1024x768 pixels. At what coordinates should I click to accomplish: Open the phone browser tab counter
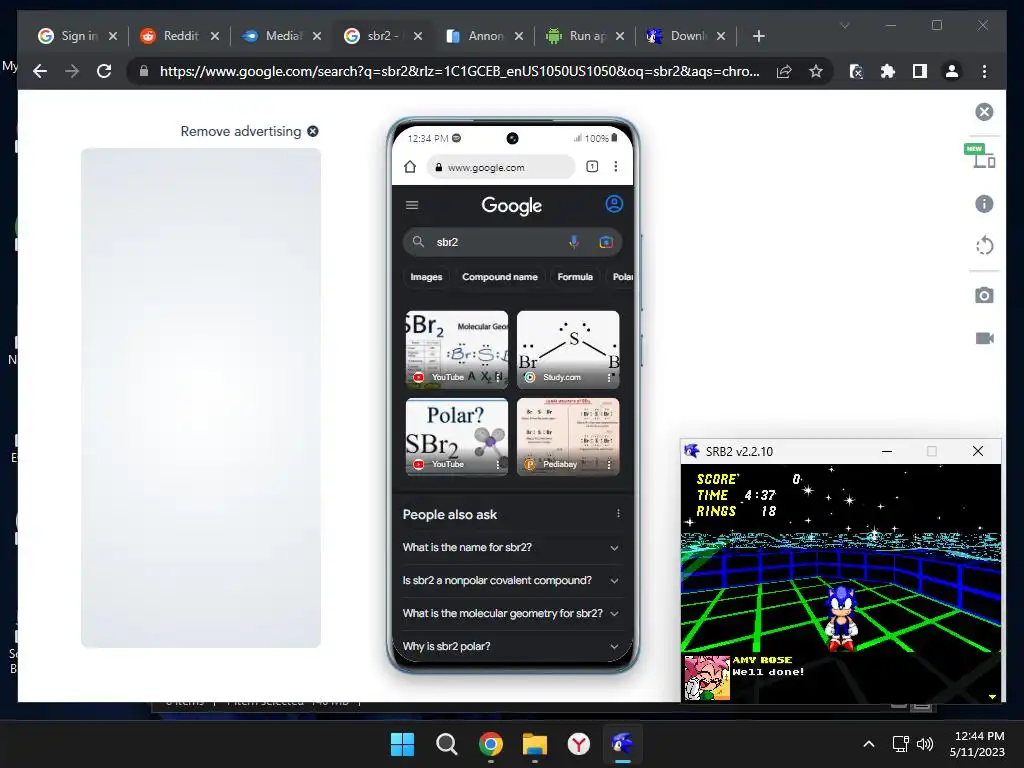pyautogui.click(x=592, y=167)
